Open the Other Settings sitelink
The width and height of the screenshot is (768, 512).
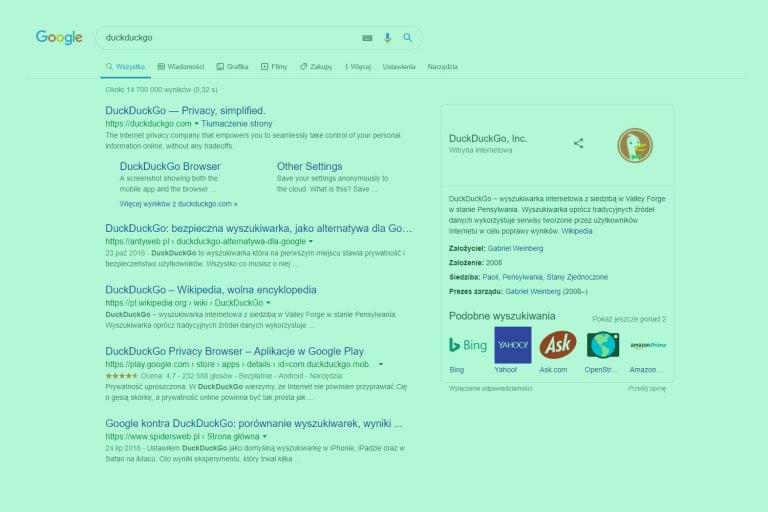310,167
